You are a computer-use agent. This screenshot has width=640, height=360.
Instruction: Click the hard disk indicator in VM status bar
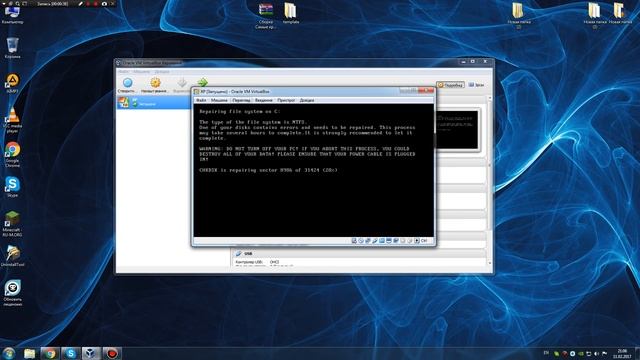tap(354, 241)
